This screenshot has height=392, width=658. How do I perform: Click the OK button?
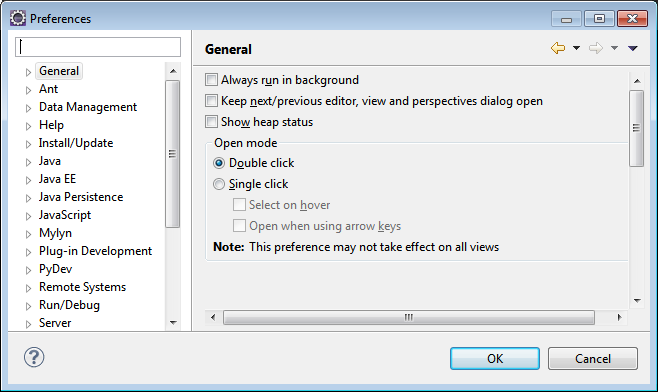495,358
